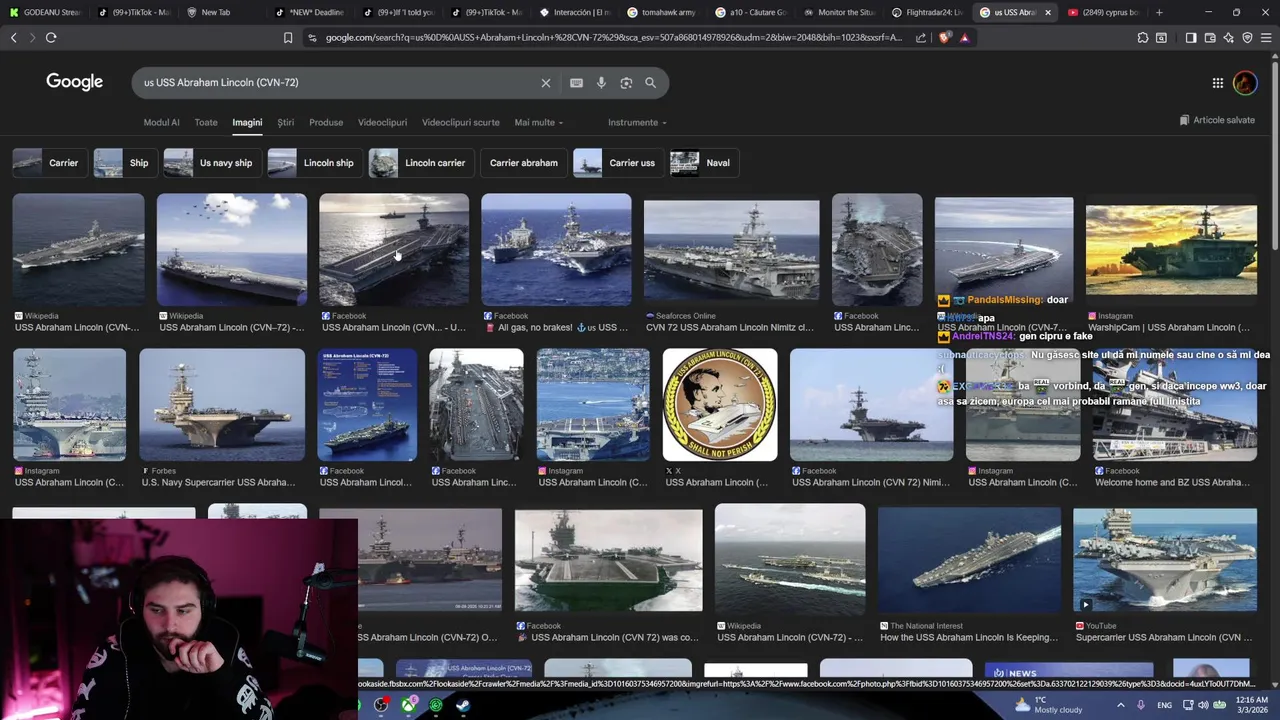Close the active USS Abraham tab
Viewport: 1280px width, 720px height.
(x=1047, y=12)
